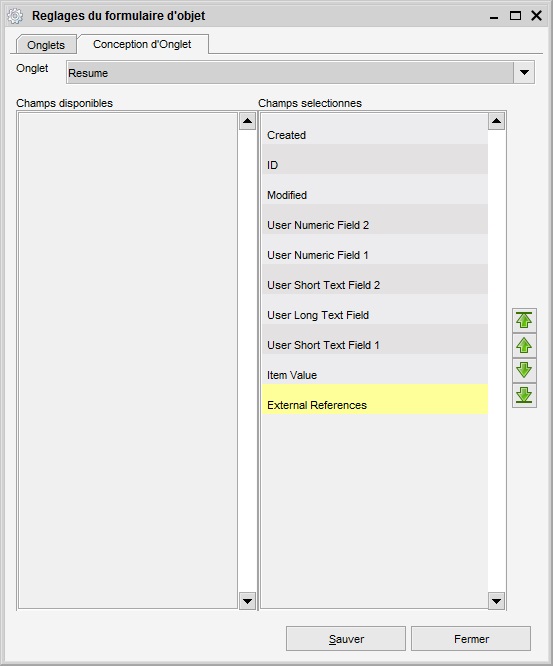Move selected field down one position

click(x=524, y=370)
